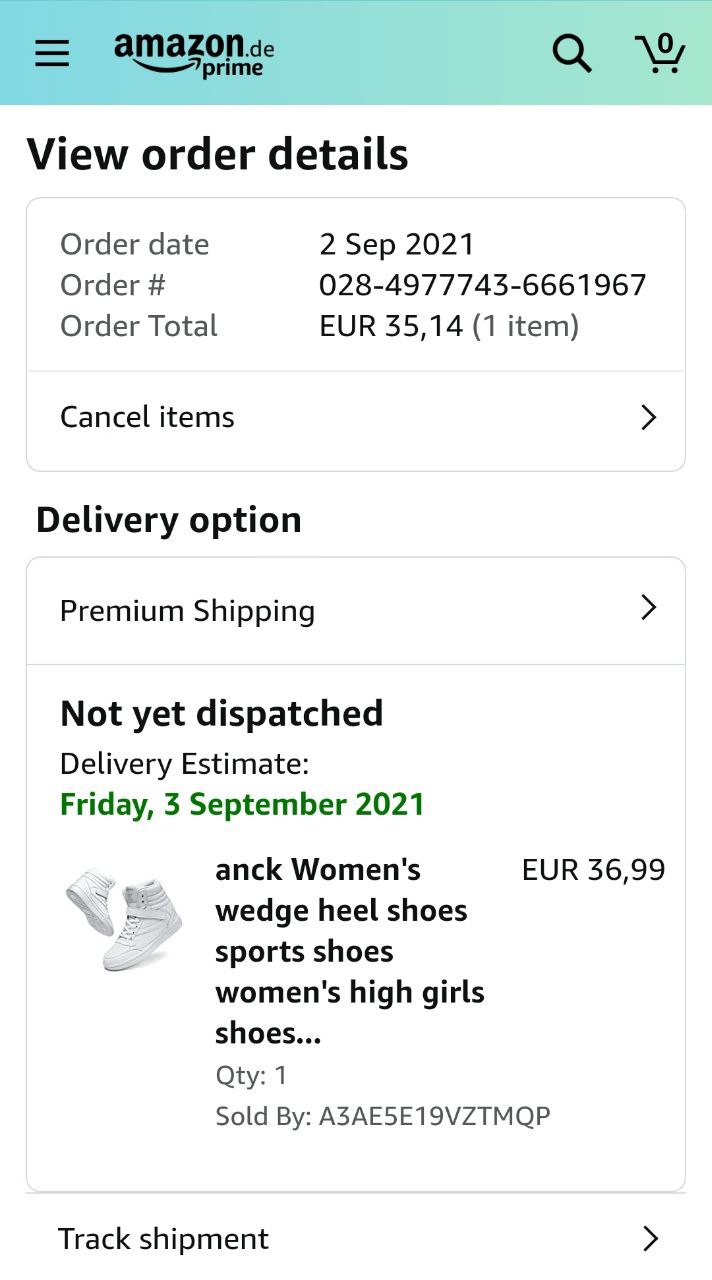
Task: Click the chevron beside Cancel items
Action: (x=648, y=417)
